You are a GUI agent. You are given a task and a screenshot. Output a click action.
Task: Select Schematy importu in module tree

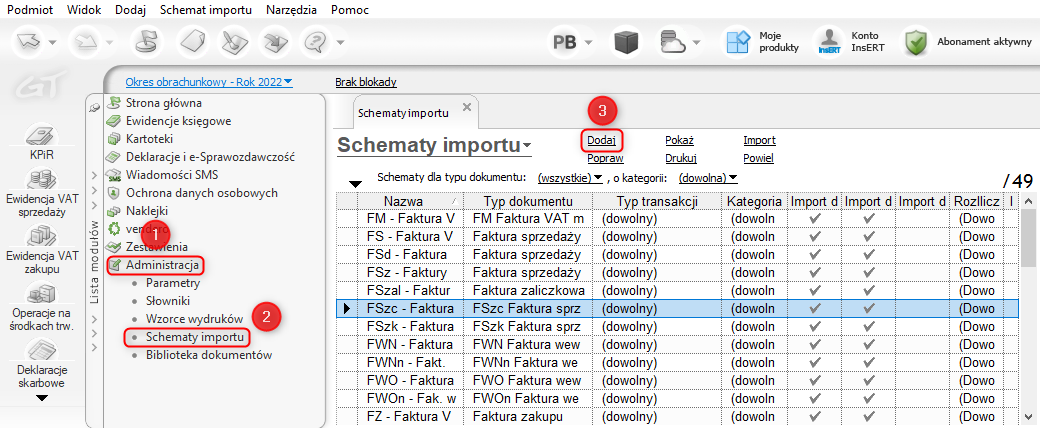pos(195,337)
